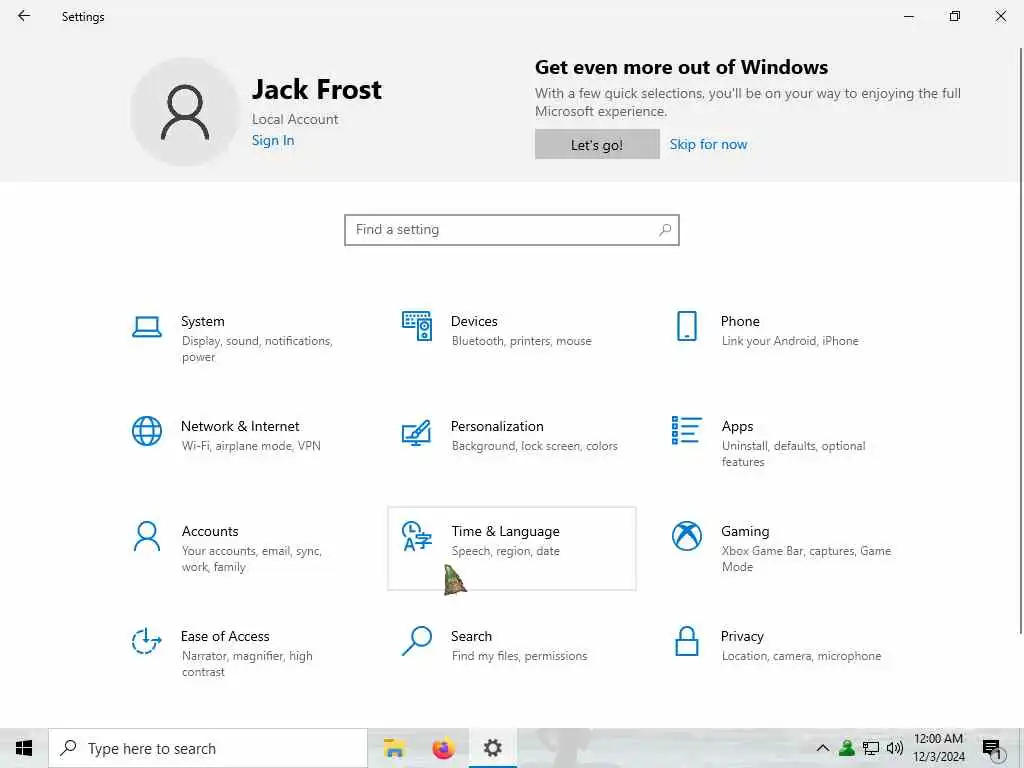The width and height of the screenshot is (1024, 768).
Task: Click 'Wi-Fi, airplane mode, VPN' description
Action: pyautogui.click(x=251, y=446)
